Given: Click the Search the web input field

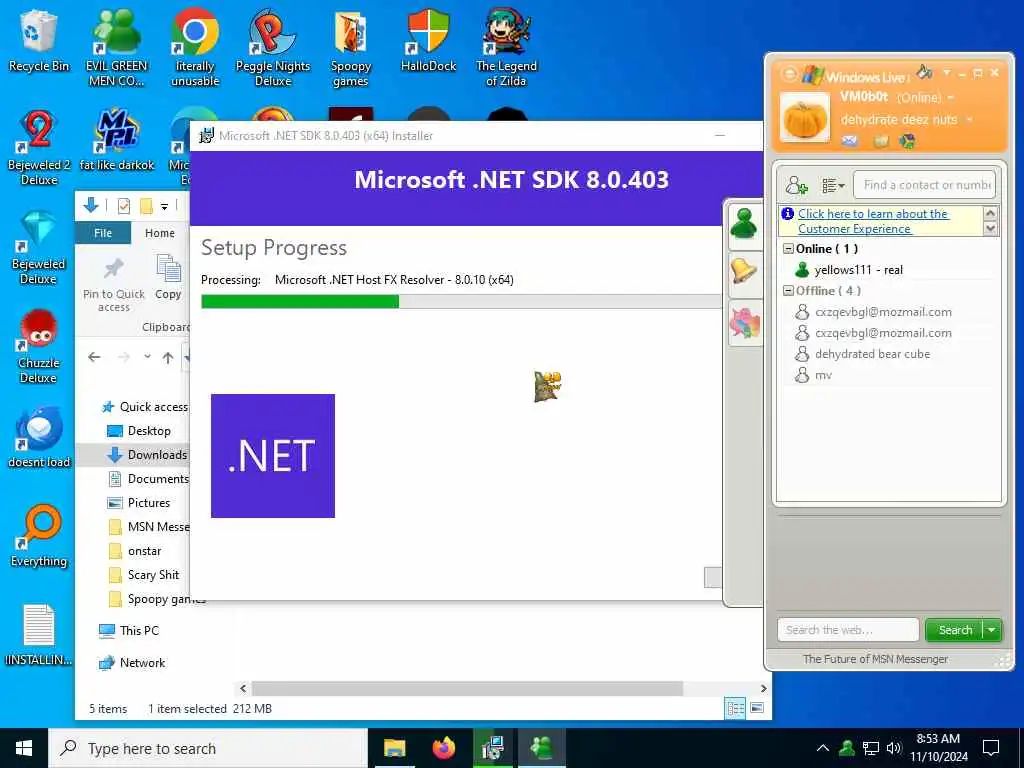Looking at the screenshot, I should point(848,630).
